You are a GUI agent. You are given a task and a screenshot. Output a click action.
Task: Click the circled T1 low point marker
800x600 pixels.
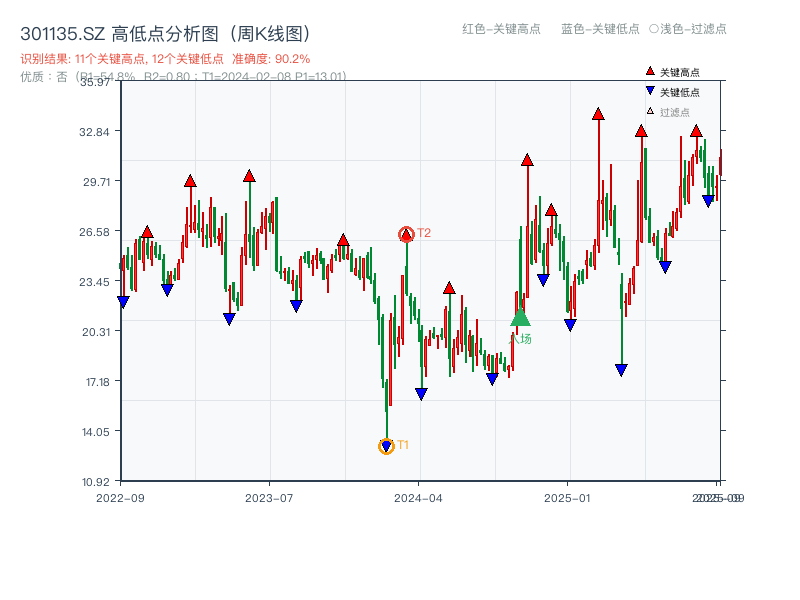[x=387, y=444]
